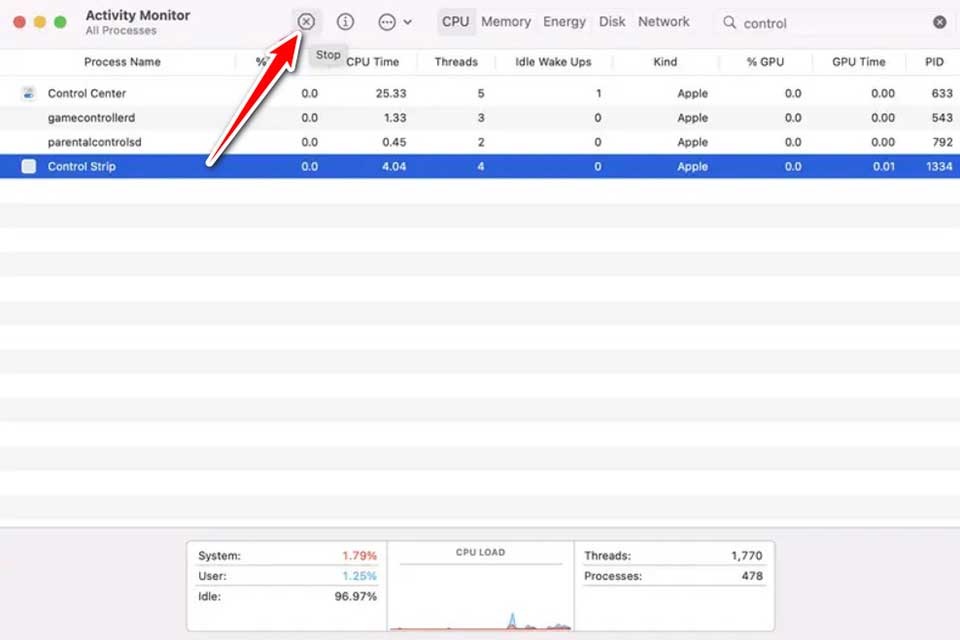Minimize the window with the yellow button
Image resolution: width=960 pixels, height=640 pixels.
40,23
